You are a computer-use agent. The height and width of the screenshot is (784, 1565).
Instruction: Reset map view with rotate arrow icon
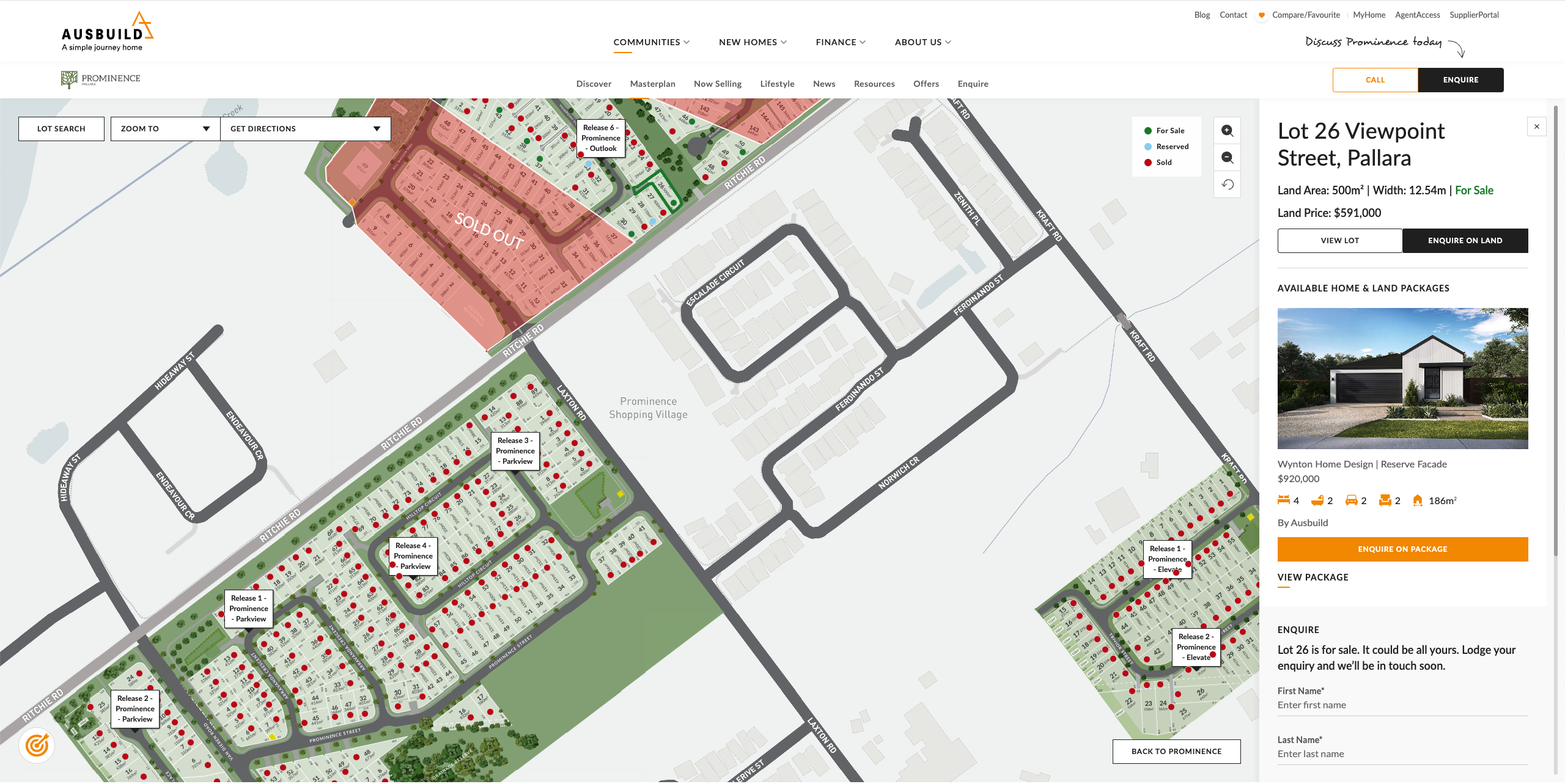[1227, 185]
